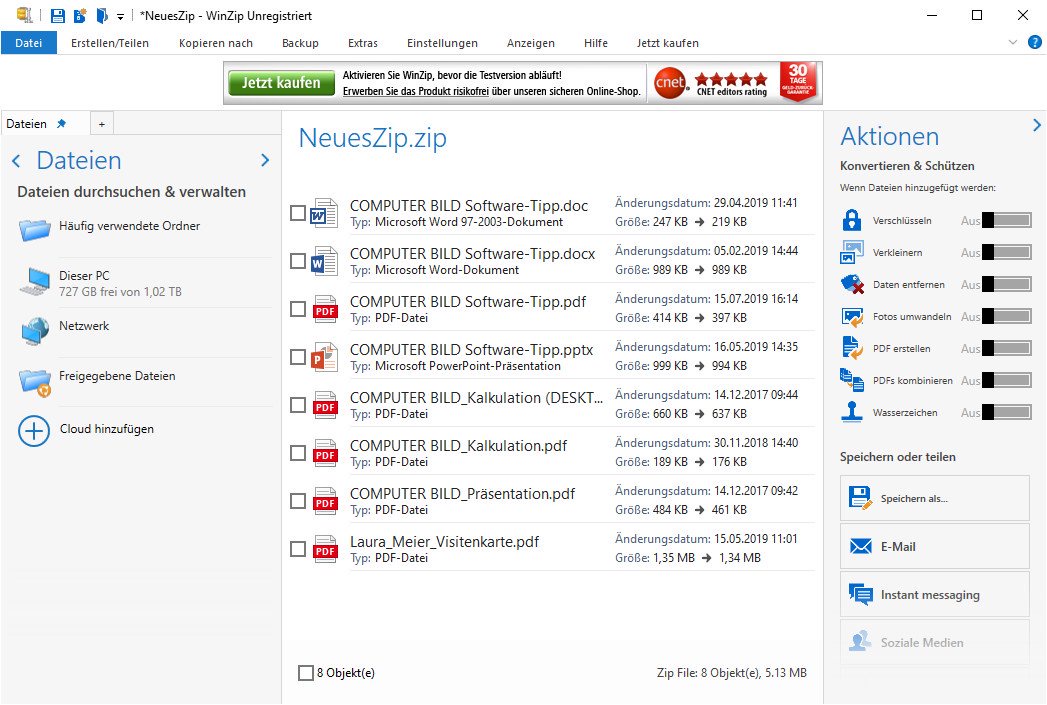The width and height of the screenshot is (1047, 705).
Task: Open the Einstellungen tab
Action: [442, 43]
